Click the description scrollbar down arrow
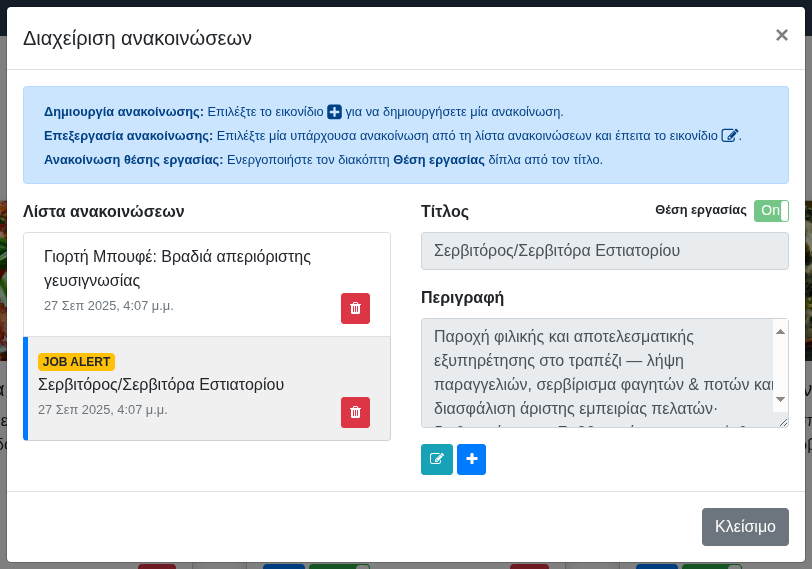This screenshot has width=812, height=569. 780,399
